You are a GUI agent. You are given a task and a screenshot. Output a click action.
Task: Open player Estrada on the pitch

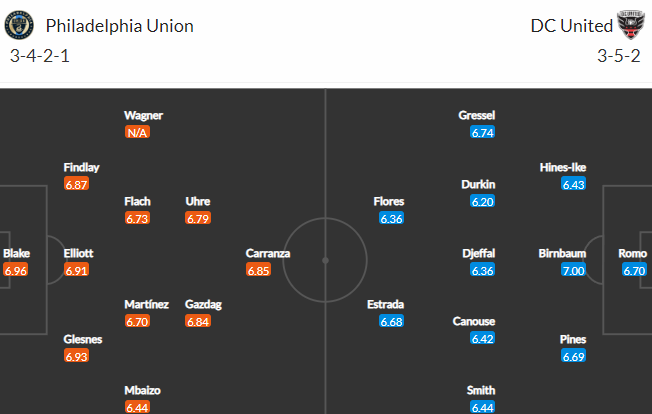click(x=385, y=304)
